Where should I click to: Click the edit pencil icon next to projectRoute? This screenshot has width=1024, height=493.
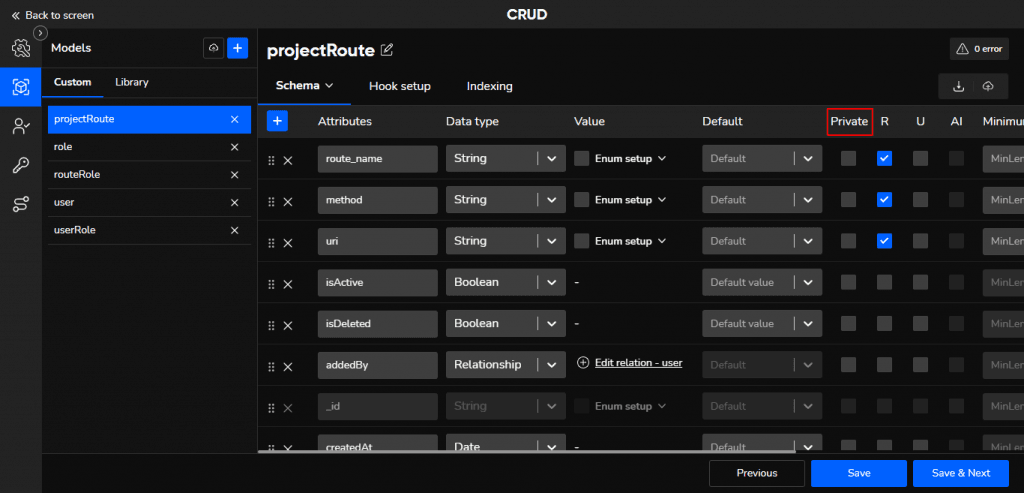[x=387, y=50]
